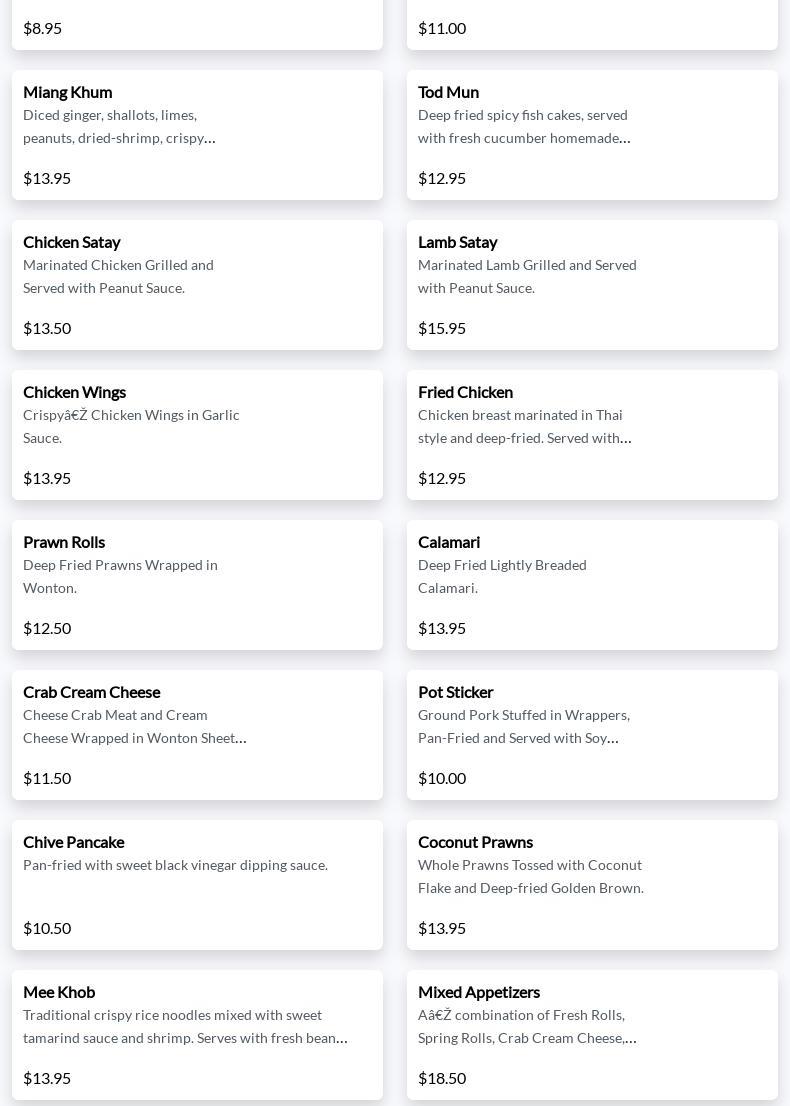Open the Crab Cream Cheese item

[x=198, y=735]
